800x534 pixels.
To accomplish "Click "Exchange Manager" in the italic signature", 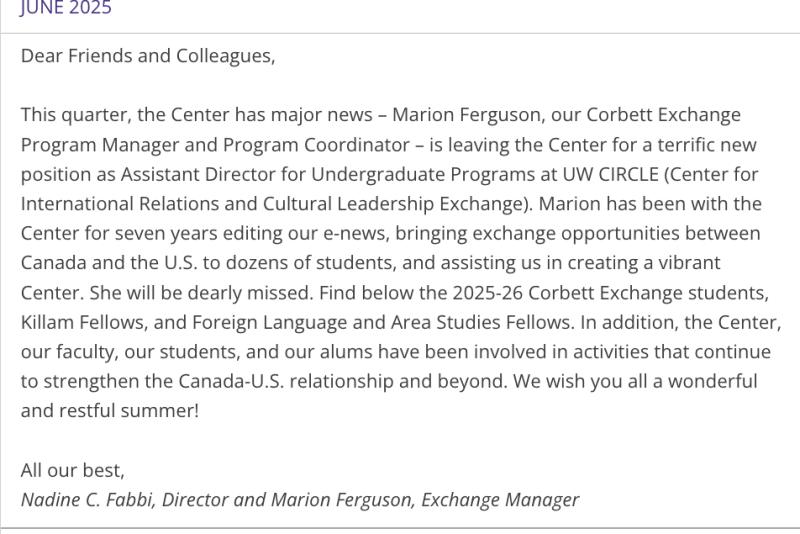I will coord(500,500).
